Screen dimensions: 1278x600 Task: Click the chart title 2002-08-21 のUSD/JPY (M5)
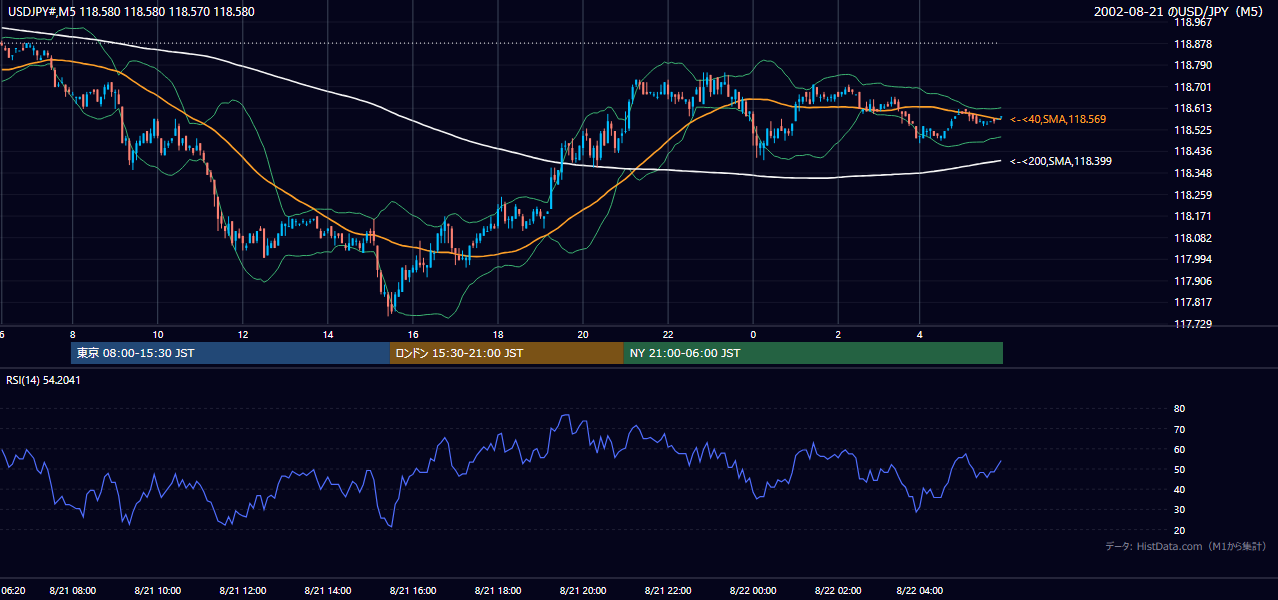[1180, 12]
